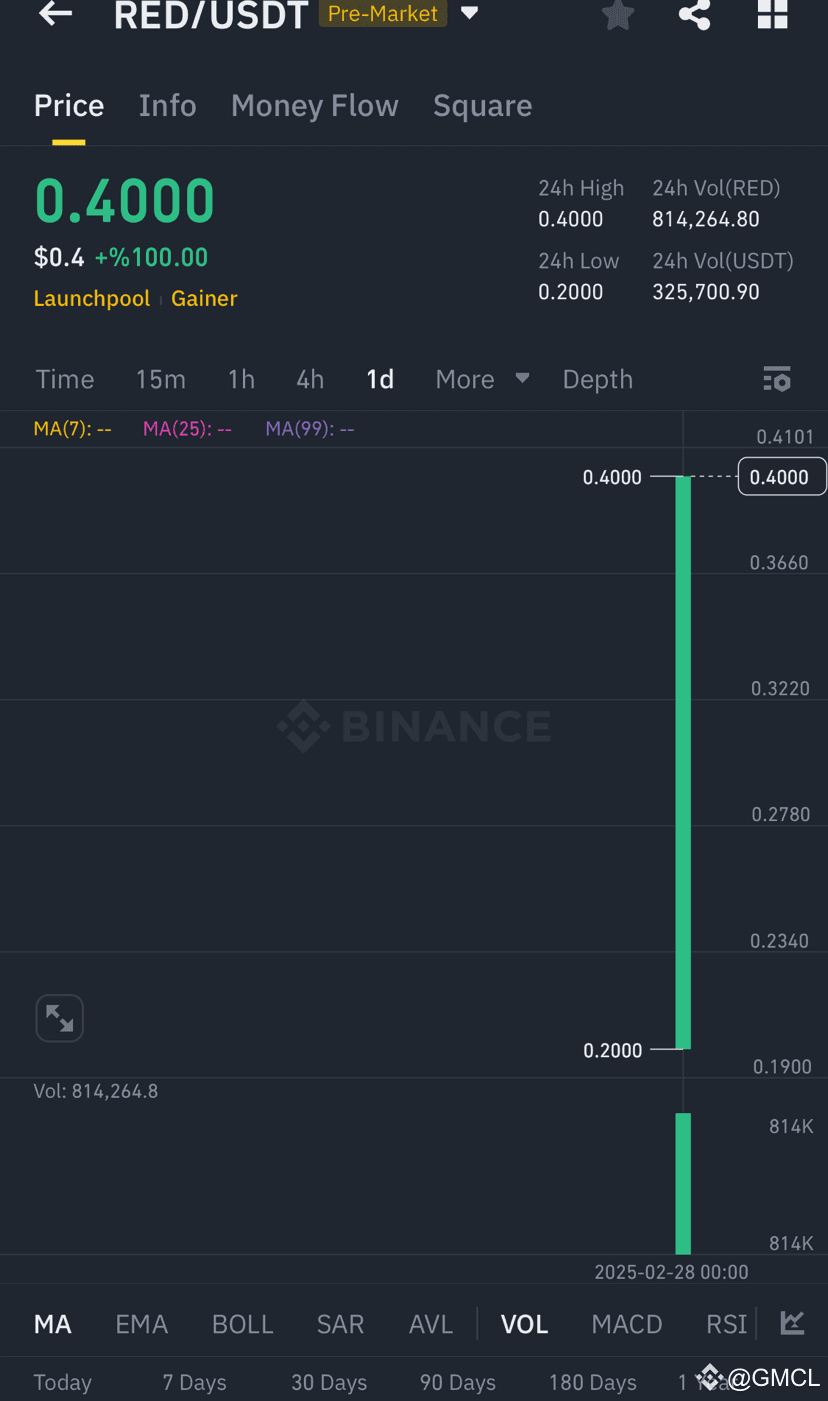Toggle the VOL sub-indicator

524,1324
